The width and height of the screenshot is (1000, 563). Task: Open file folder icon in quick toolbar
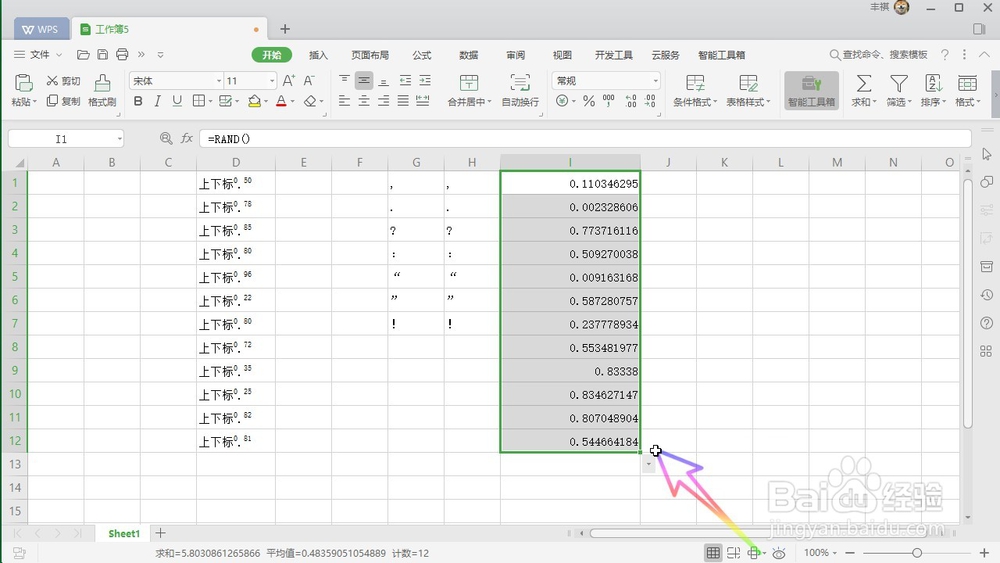tap(83, 55)
